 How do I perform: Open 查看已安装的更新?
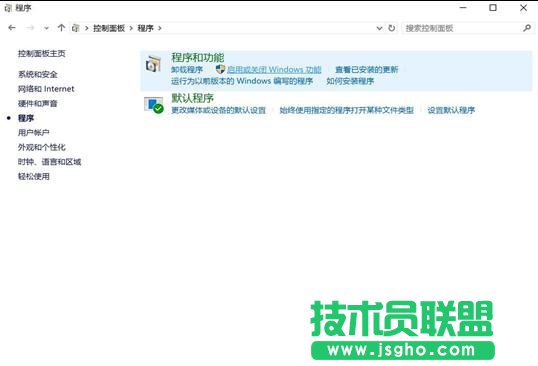(x=366, y=70)
